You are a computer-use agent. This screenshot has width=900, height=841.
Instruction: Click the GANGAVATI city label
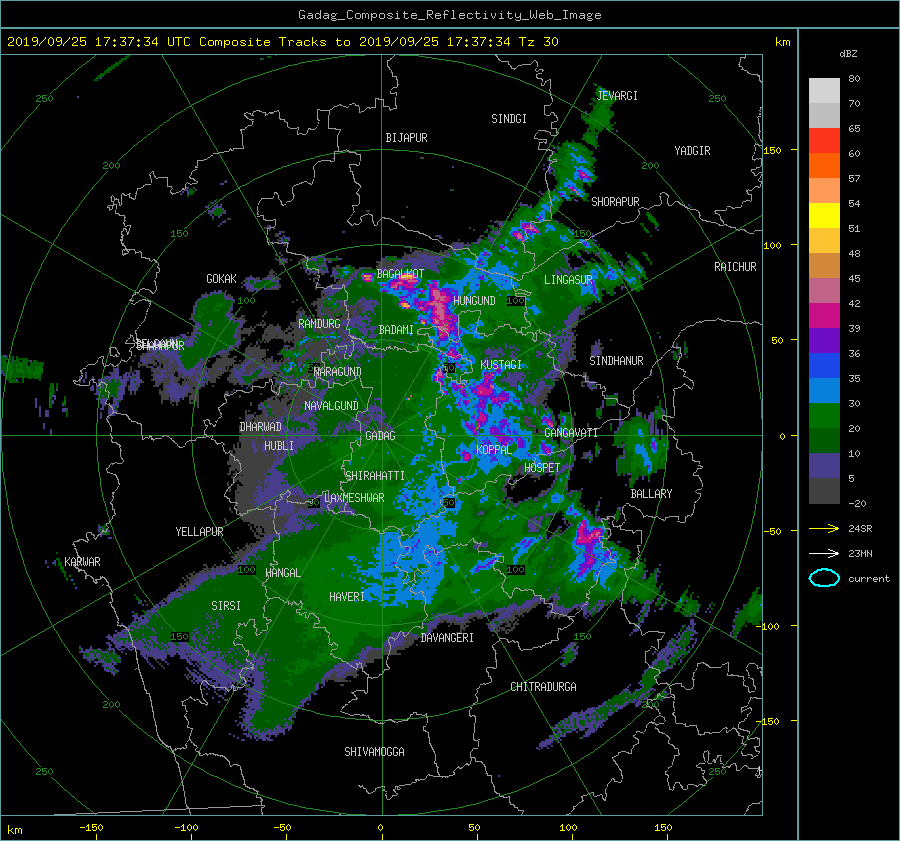click(571, 433)
